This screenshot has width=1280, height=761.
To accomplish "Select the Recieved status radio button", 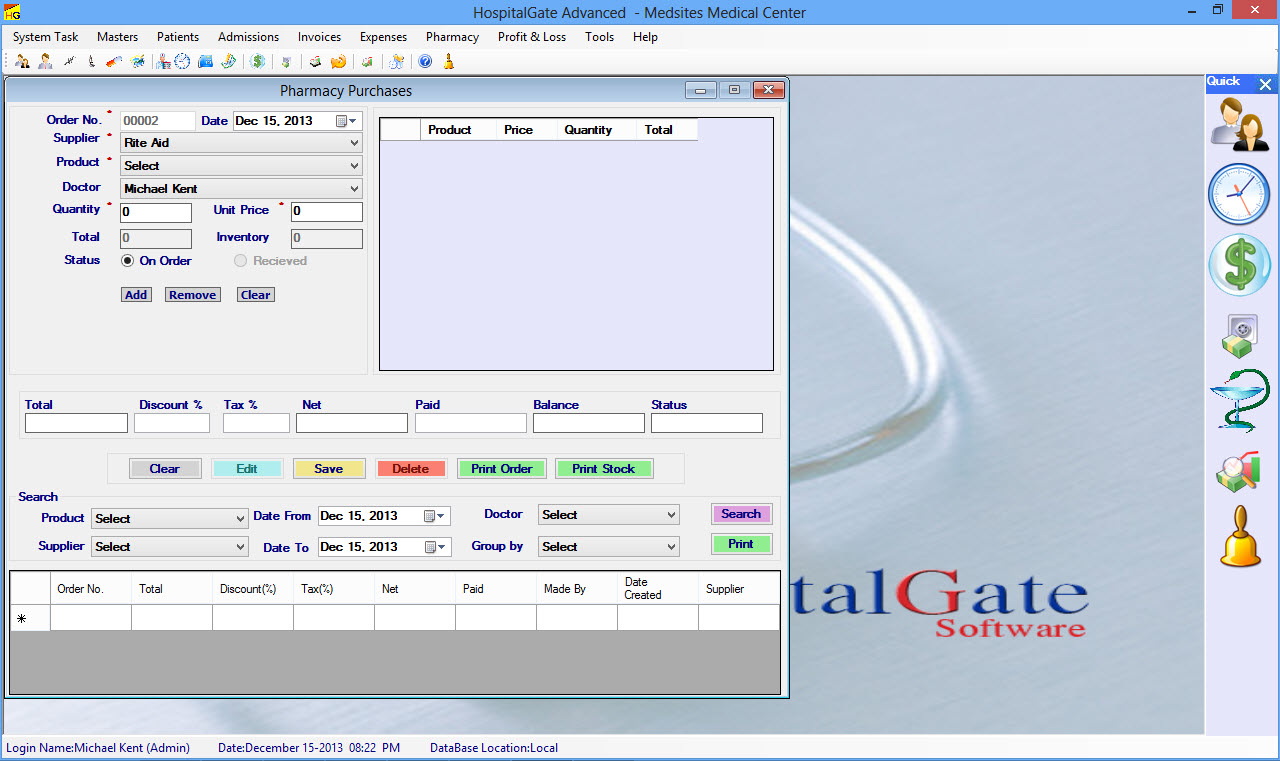I will [240, 261].
